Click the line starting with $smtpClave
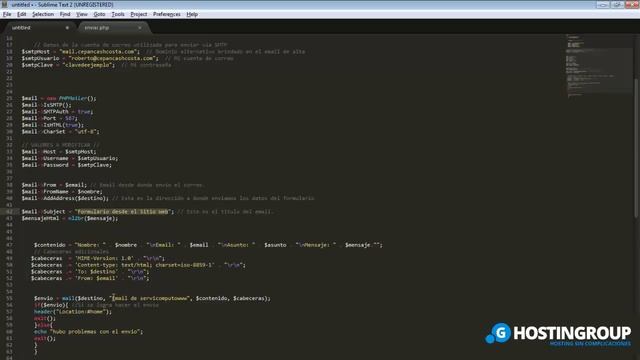 tap(96, 65)
